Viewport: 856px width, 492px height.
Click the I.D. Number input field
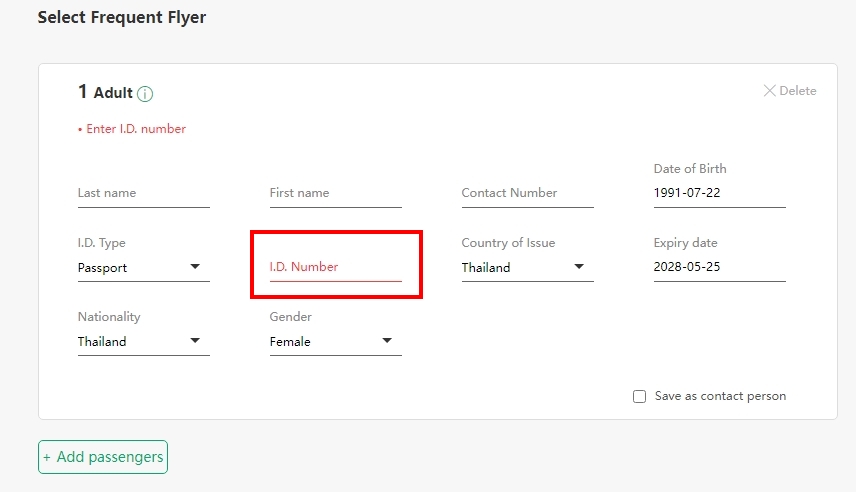click(335, 267)
